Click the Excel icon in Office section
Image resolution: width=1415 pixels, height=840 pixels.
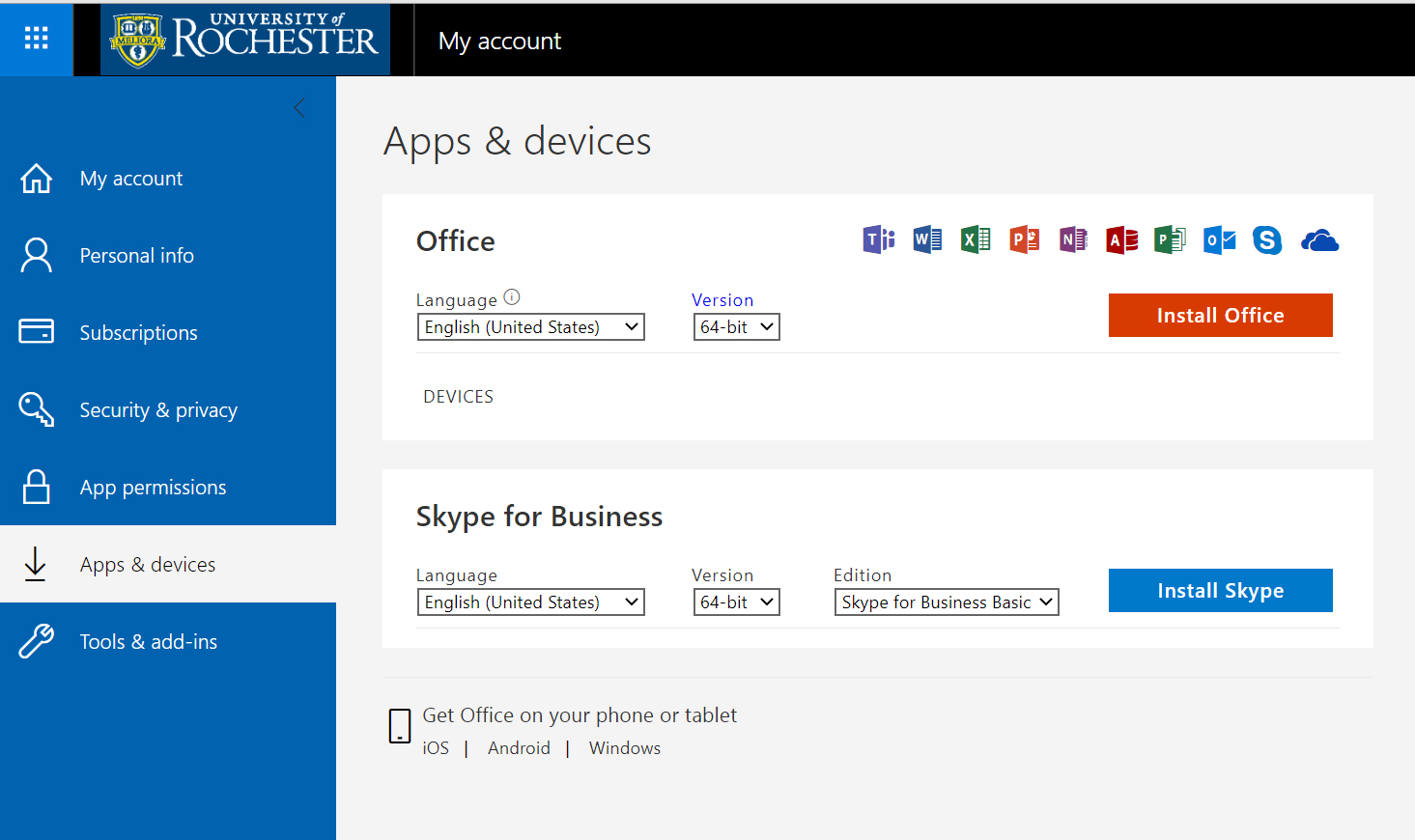coord(976,239)
